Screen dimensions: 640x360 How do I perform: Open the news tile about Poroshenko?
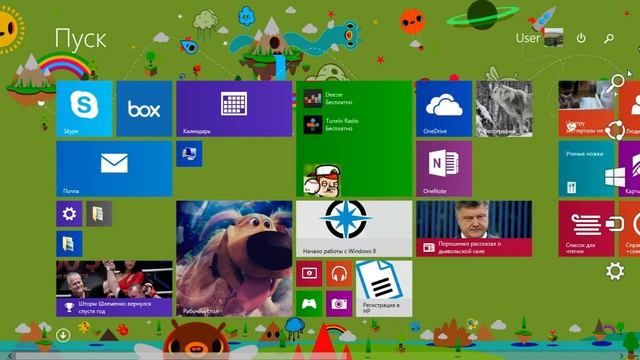[x=474, y=229]
